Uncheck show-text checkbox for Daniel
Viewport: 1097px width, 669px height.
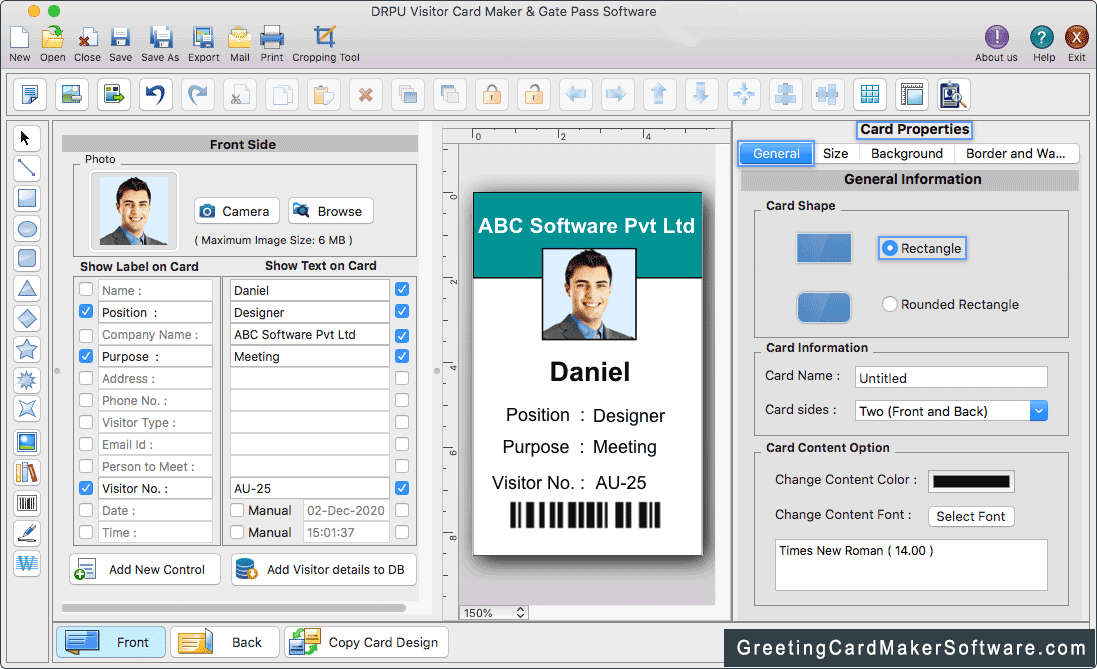pyautogui.click(x=402, y=289)
